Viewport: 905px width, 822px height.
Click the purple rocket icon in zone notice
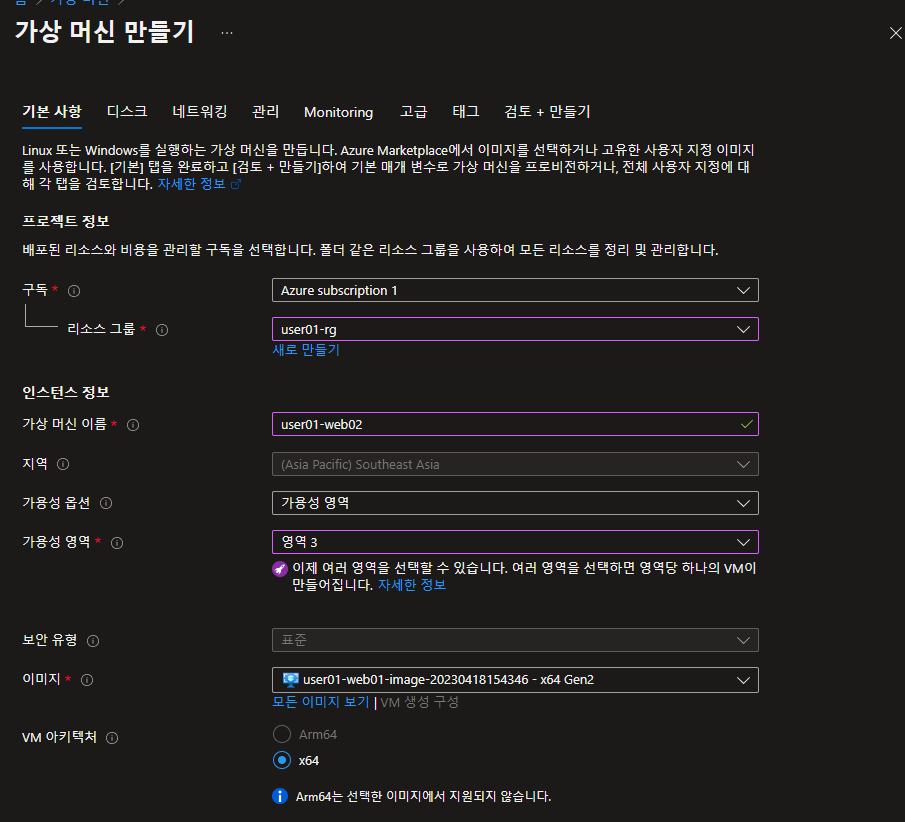pos(280,569)
